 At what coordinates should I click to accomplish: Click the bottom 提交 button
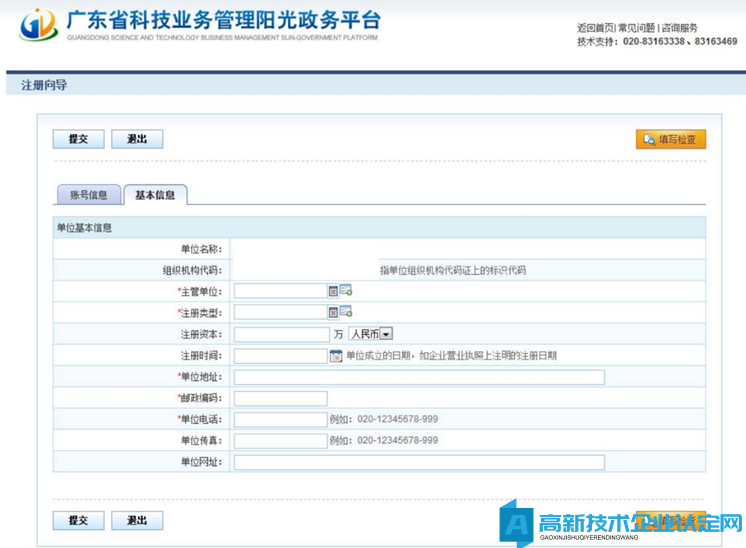point(79,520)
